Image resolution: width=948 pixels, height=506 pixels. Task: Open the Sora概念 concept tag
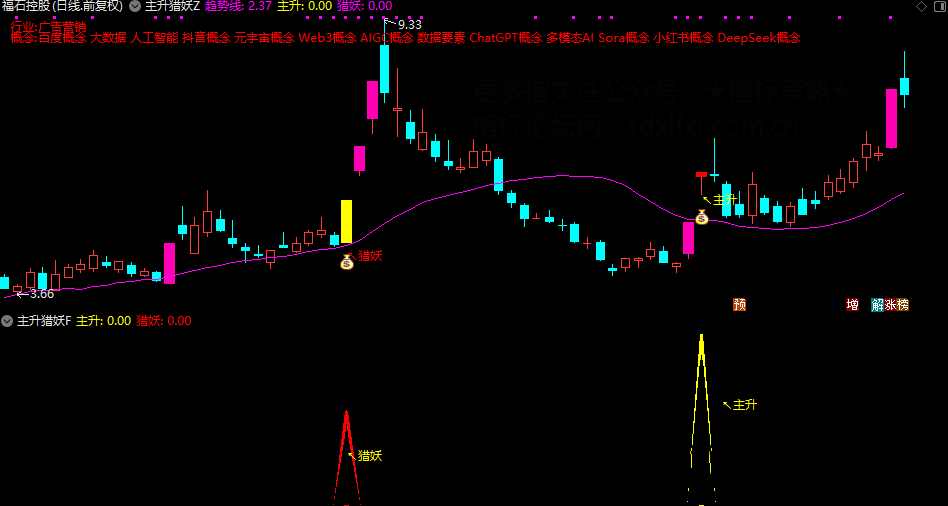[624, 38]
